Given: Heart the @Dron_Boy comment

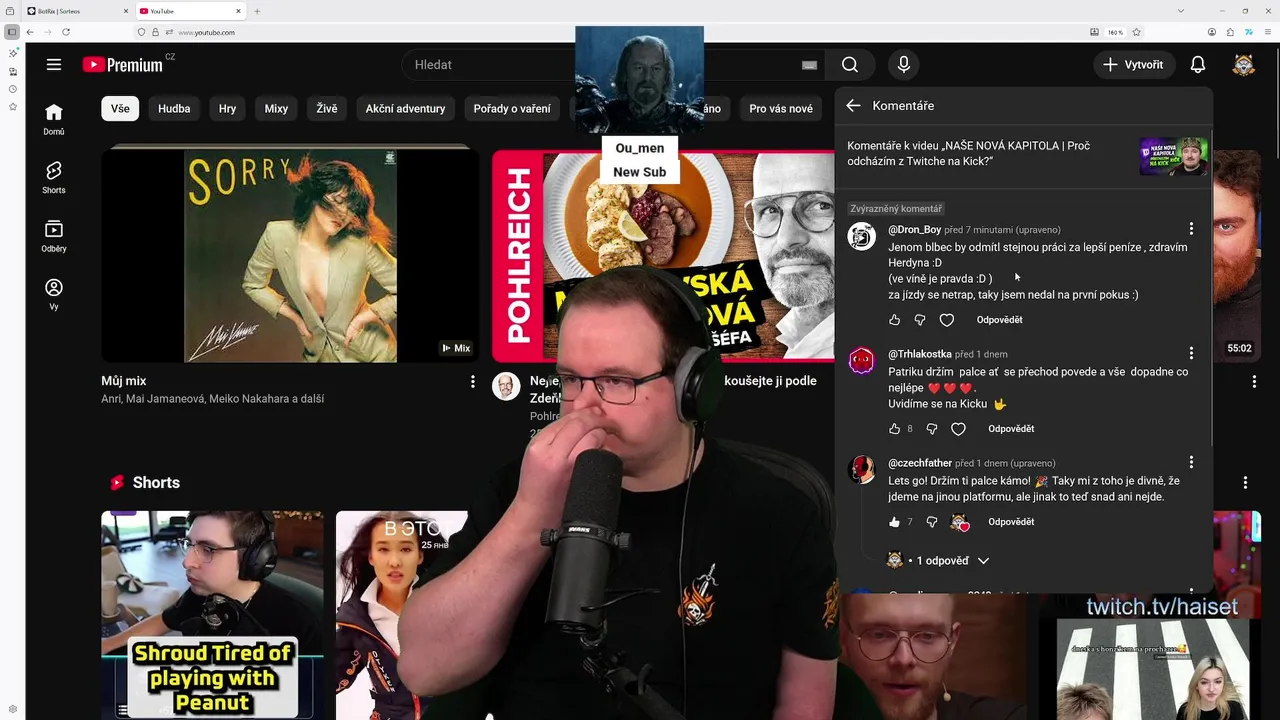Looking at the screenshot, I should click(x=947, y=320).
